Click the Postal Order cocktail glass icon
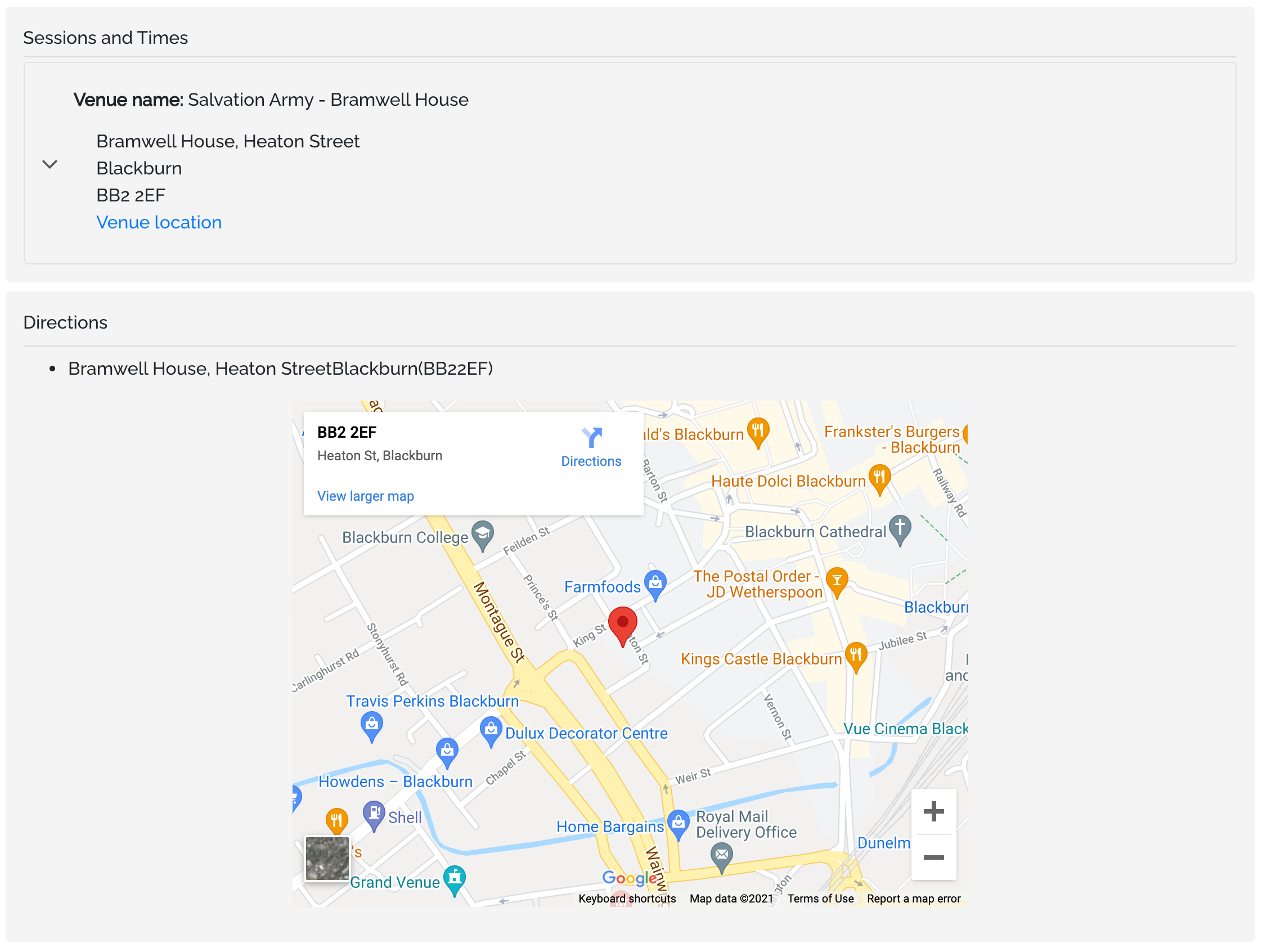1267x952 pixels. 837,582
